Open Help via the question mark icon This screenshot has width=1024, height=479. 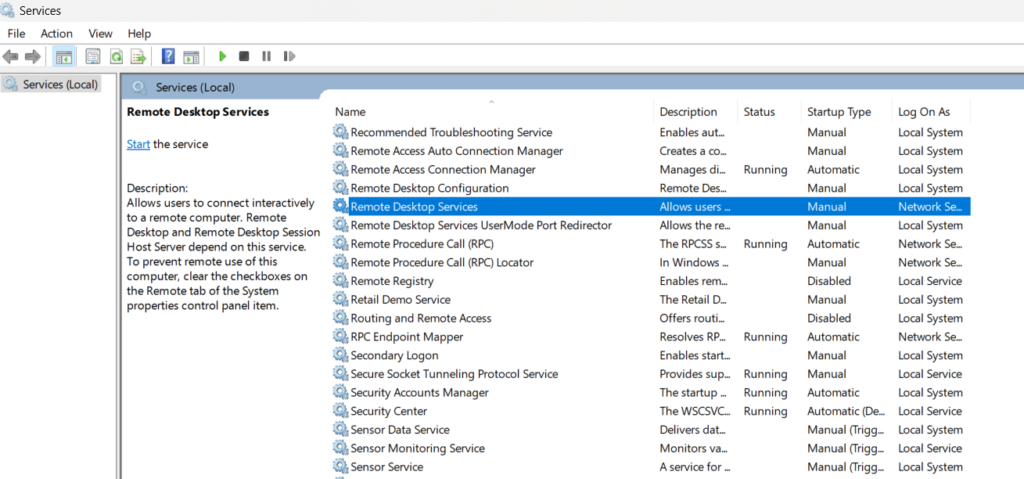168,57
